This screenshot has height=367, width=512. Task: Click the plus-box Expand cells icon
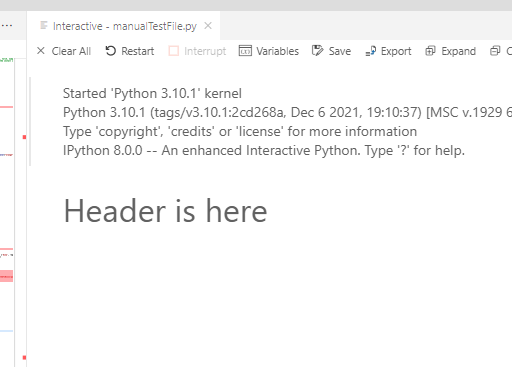430,51
